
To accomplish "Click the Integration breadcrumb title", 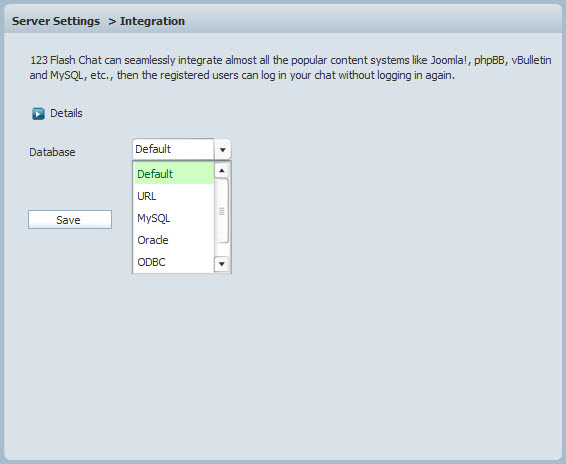I will point(152,21).
